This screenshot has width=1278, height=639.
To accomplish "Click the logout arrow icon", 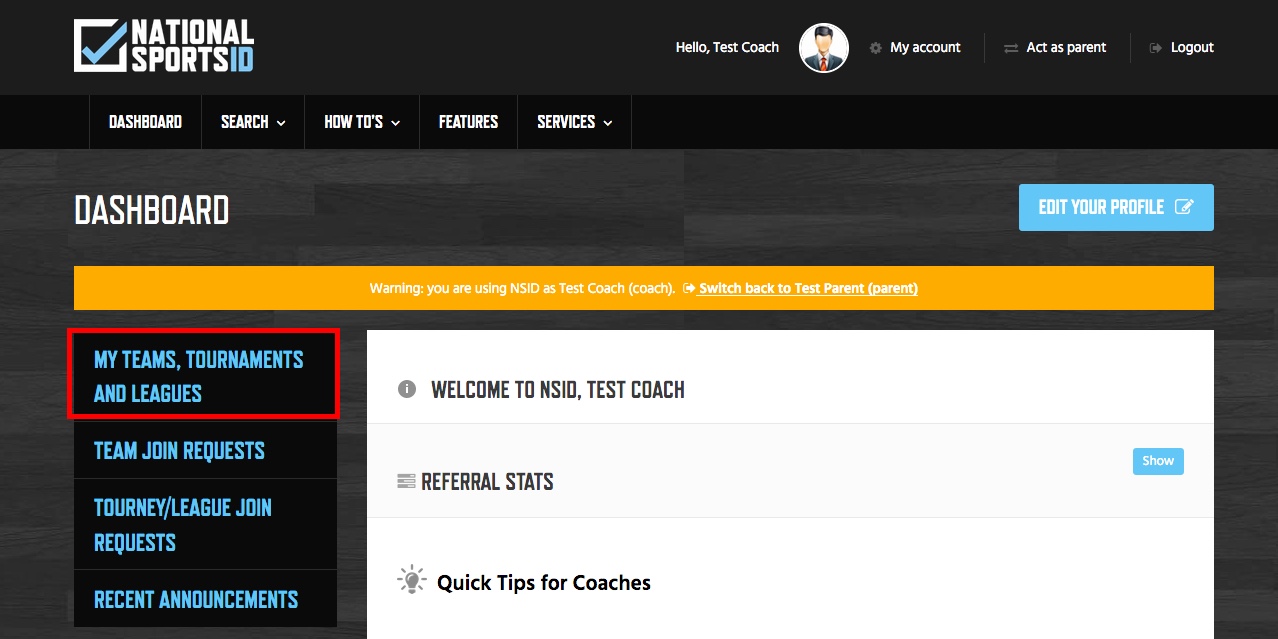I will [1156, 48].
